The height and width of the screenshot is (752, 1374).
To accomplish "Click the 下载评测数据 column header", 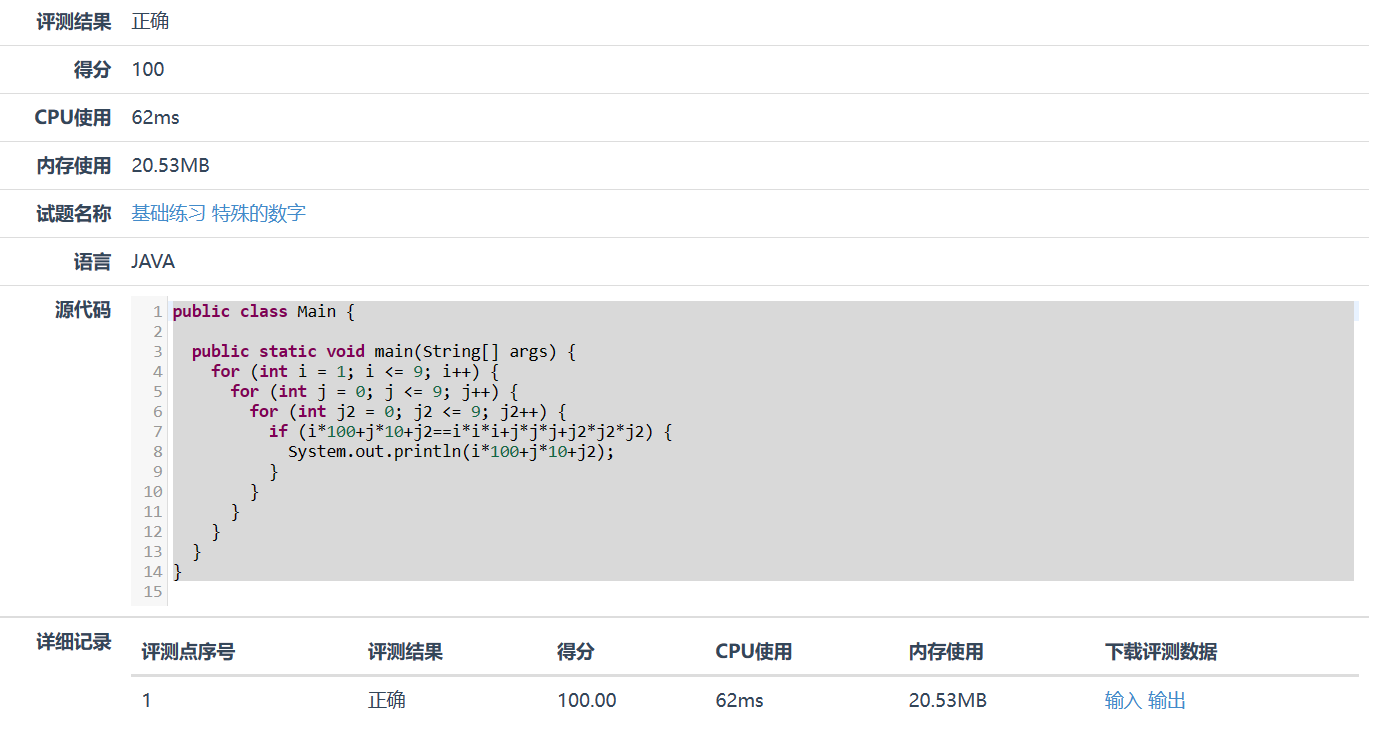I will pos(1161,652).
